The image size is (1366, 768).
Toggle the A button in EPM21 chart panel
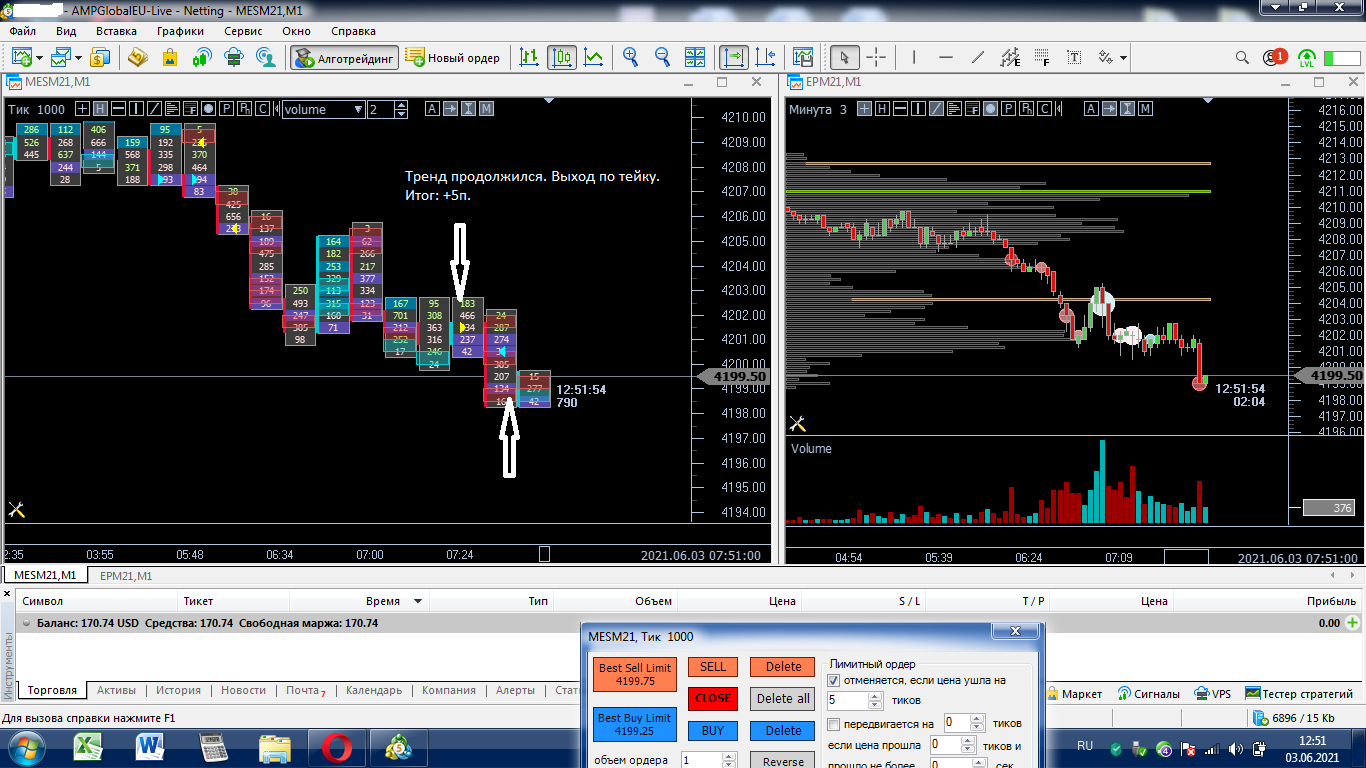click(x=1092, y=109)
